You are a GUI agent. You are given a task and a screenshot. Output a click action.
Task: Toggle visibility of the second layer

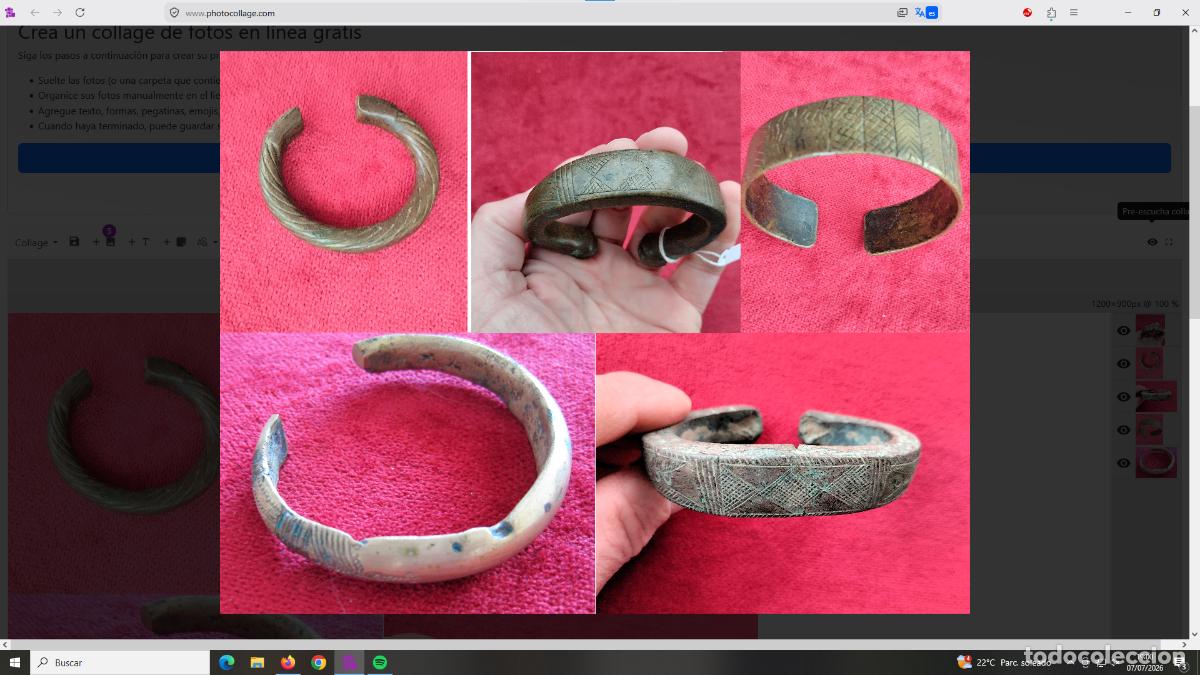tap(1123, 364)
